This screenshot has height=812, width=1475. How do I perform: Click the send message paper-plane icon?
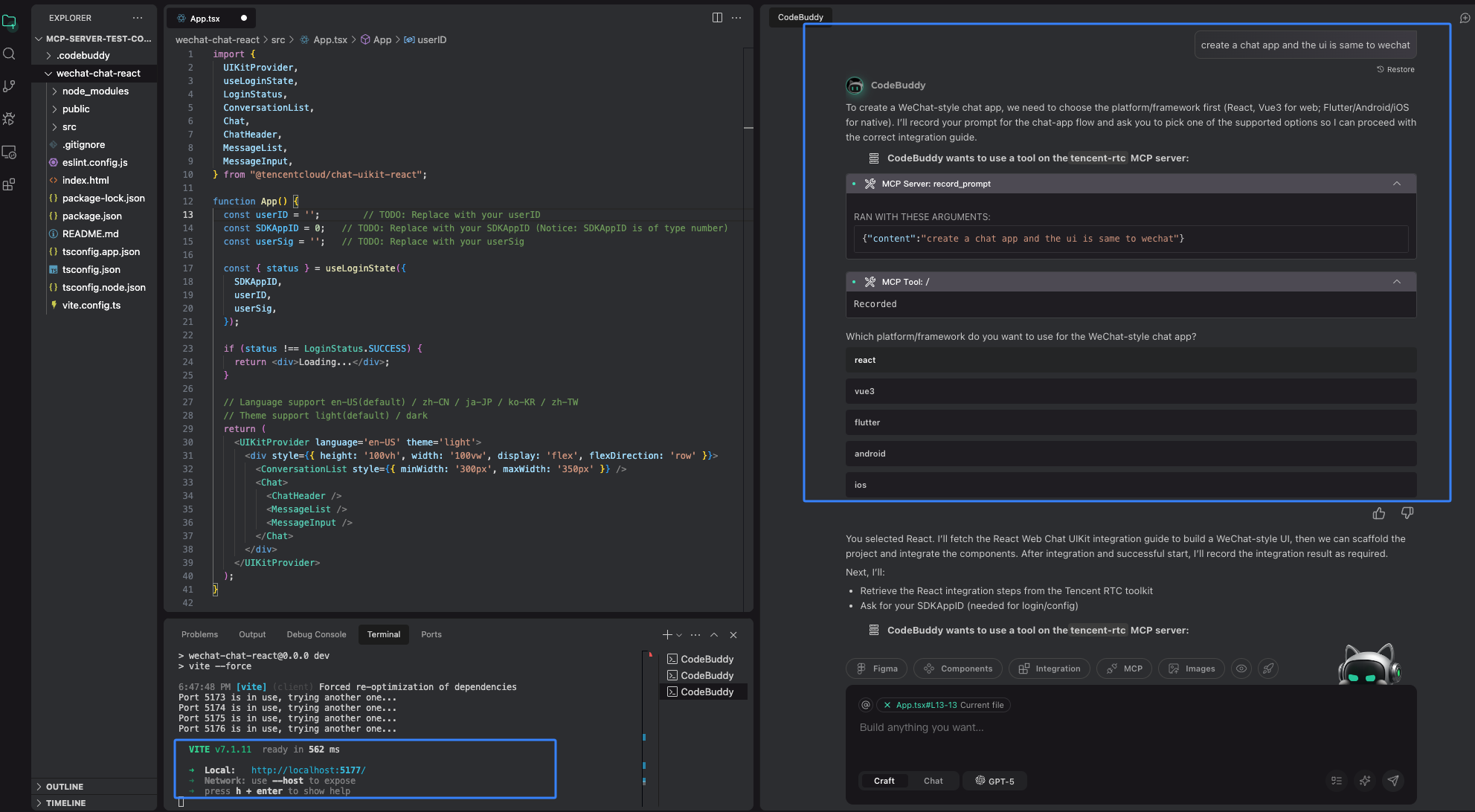pos(1393,780)
